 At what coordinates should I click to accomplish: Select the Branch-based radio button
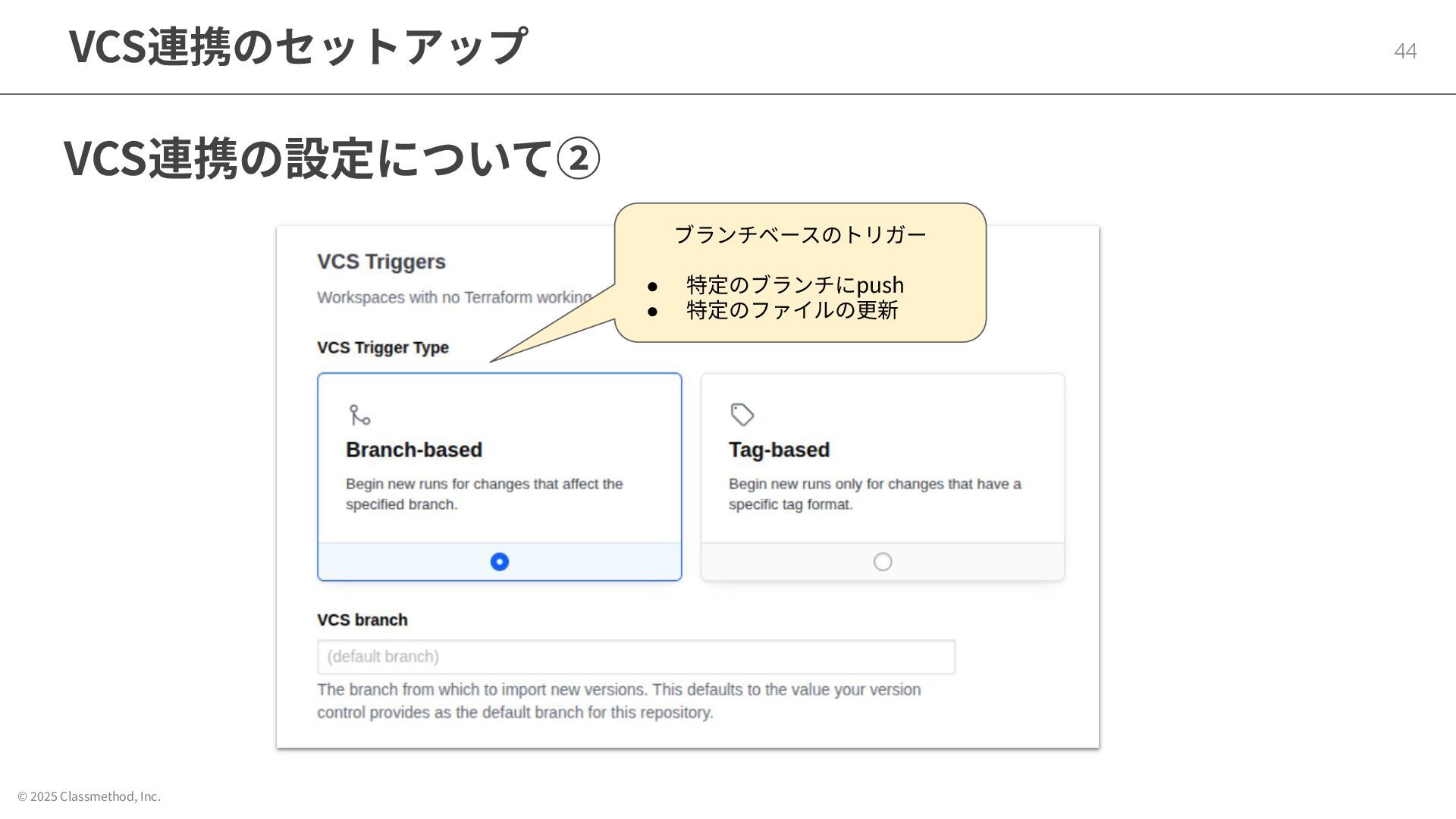tap(499, 562)
